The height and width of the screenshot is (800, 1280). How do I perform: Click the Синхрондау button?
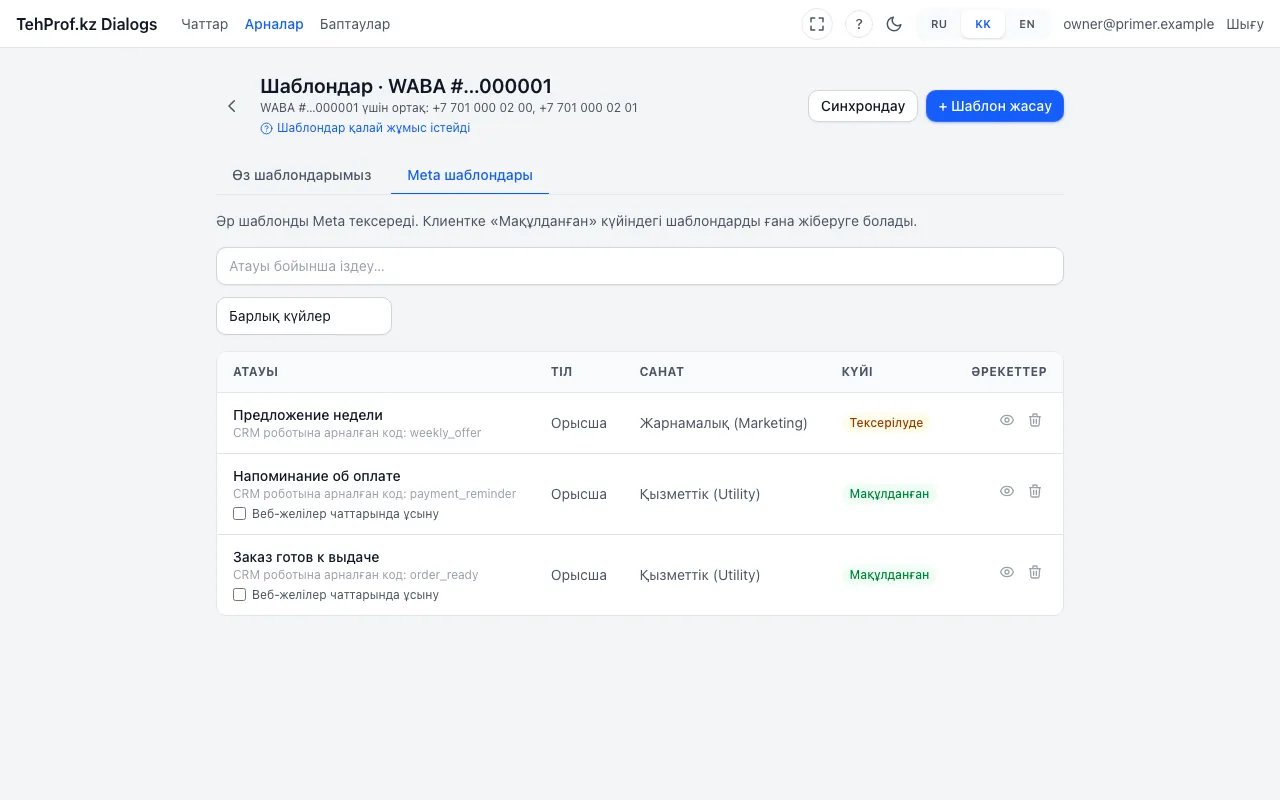tap(863, 106)
